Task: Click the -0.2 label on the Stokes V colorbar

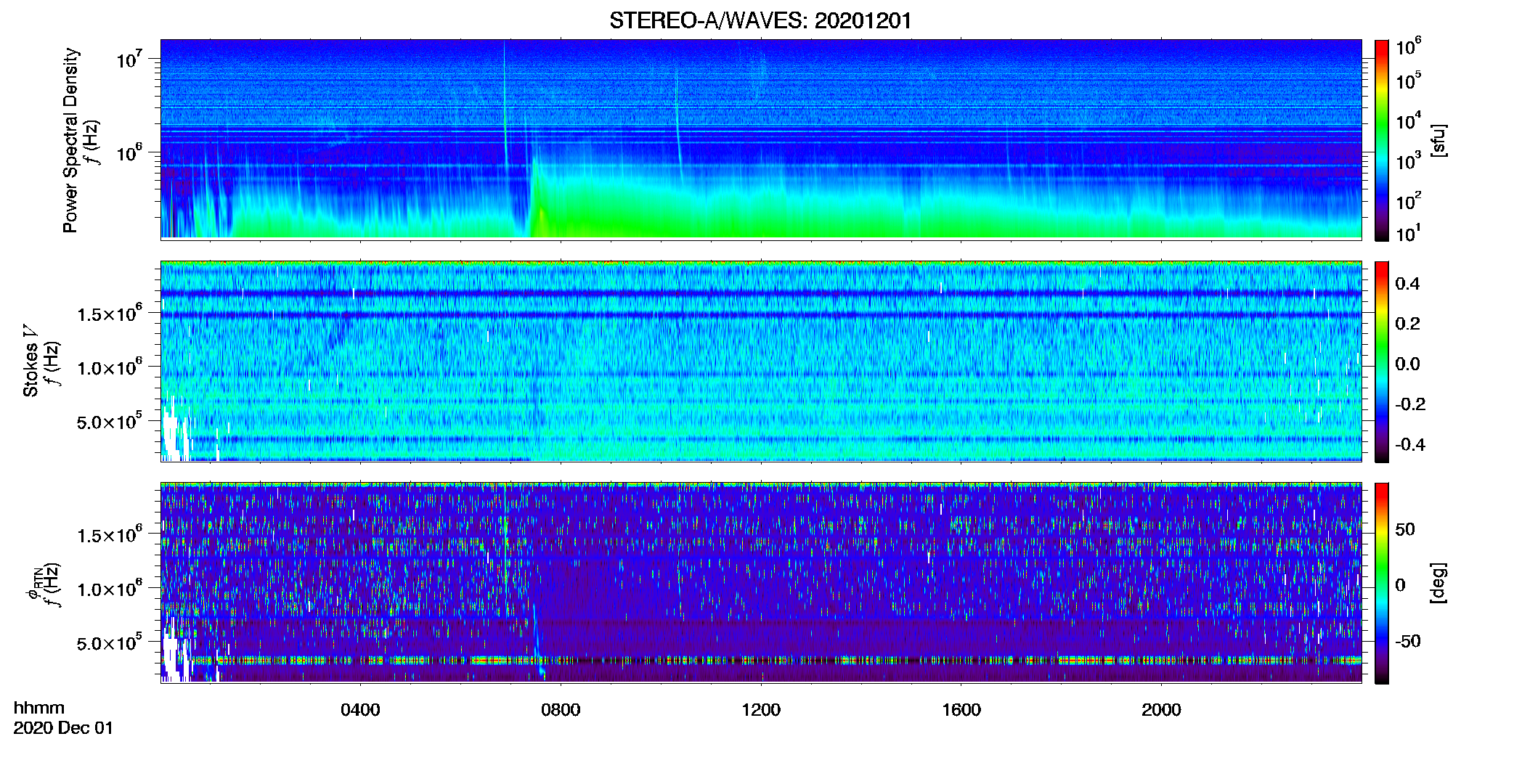Action: point(1410,404)
